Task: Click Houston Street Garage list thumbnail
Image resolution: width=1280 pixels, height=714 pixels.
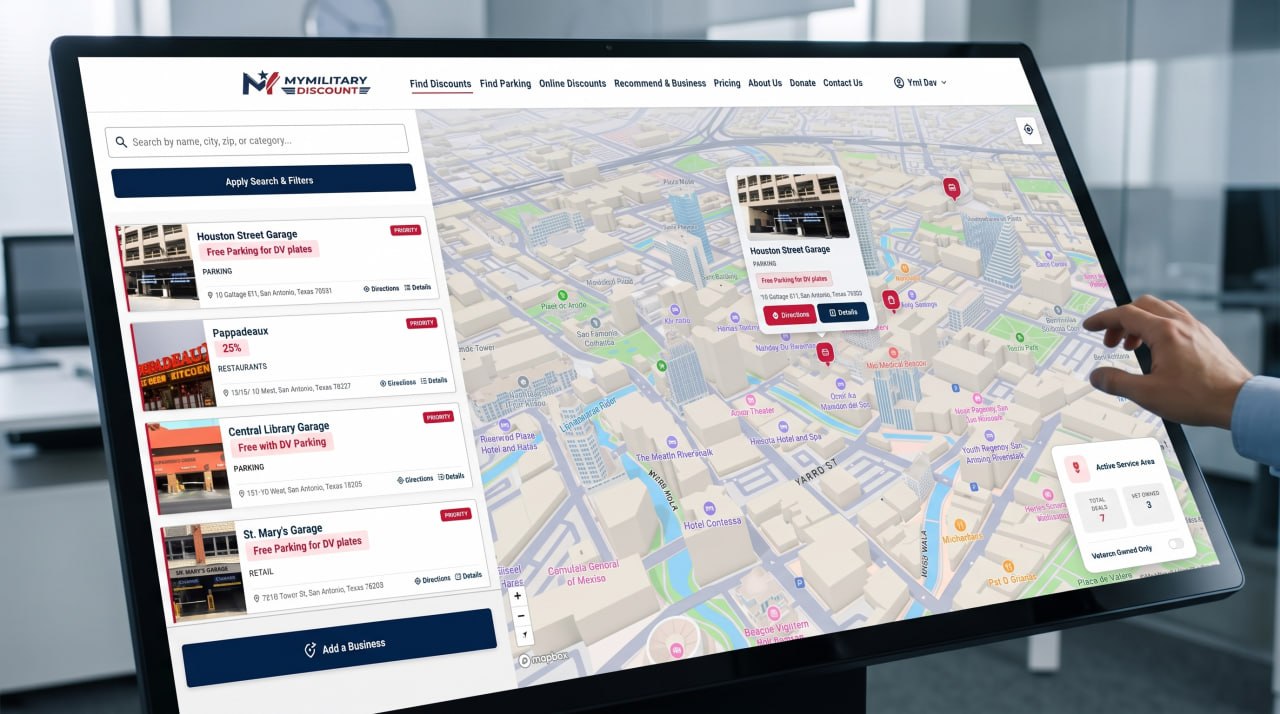Action: coord(157,267)
